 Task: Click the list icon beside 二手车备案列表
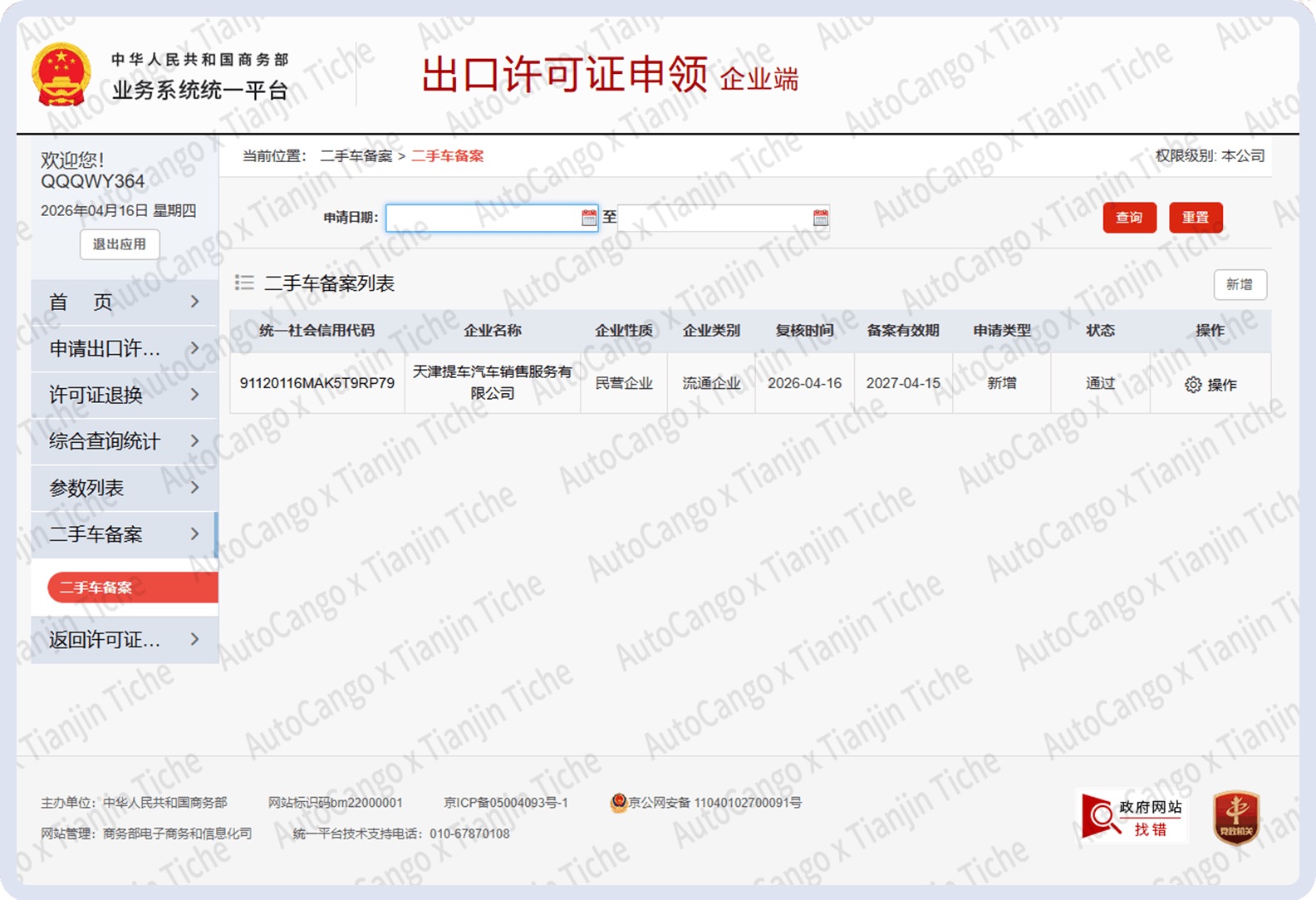pyautogui.click(x=244, y=283)
